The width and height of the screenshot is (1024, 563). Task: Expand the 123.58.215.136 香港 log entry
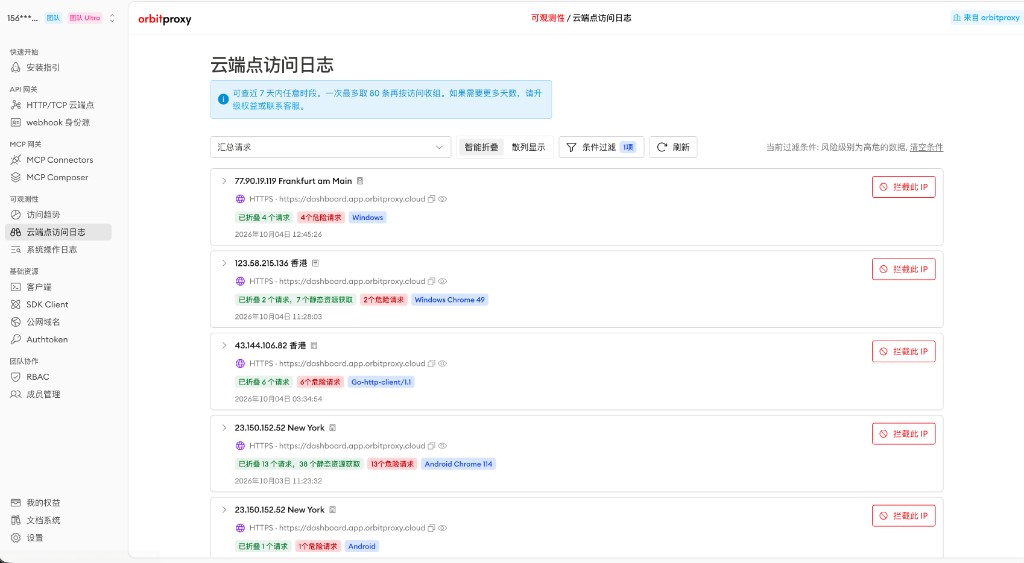224,263
